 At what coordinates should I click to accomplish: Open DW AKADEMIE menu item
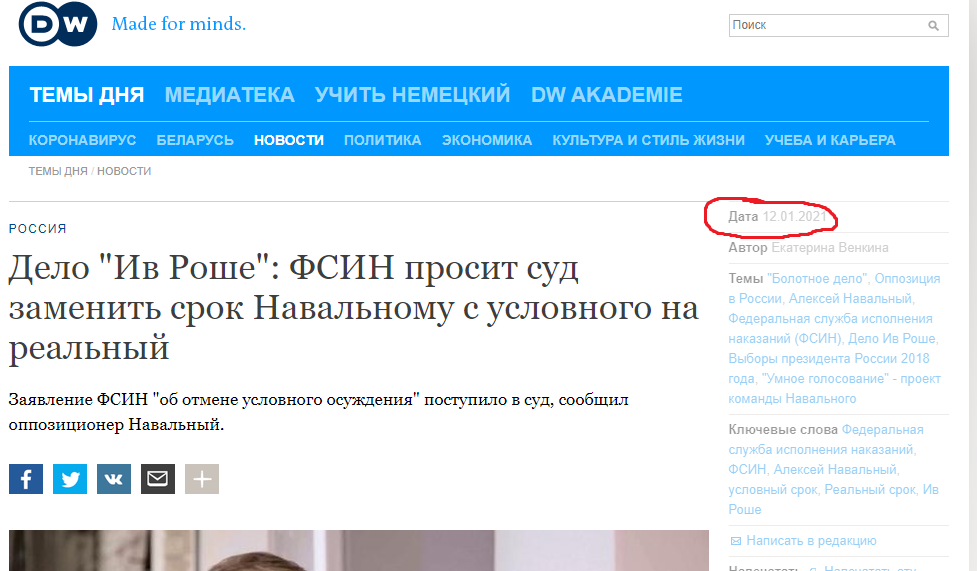click(607, 95)
